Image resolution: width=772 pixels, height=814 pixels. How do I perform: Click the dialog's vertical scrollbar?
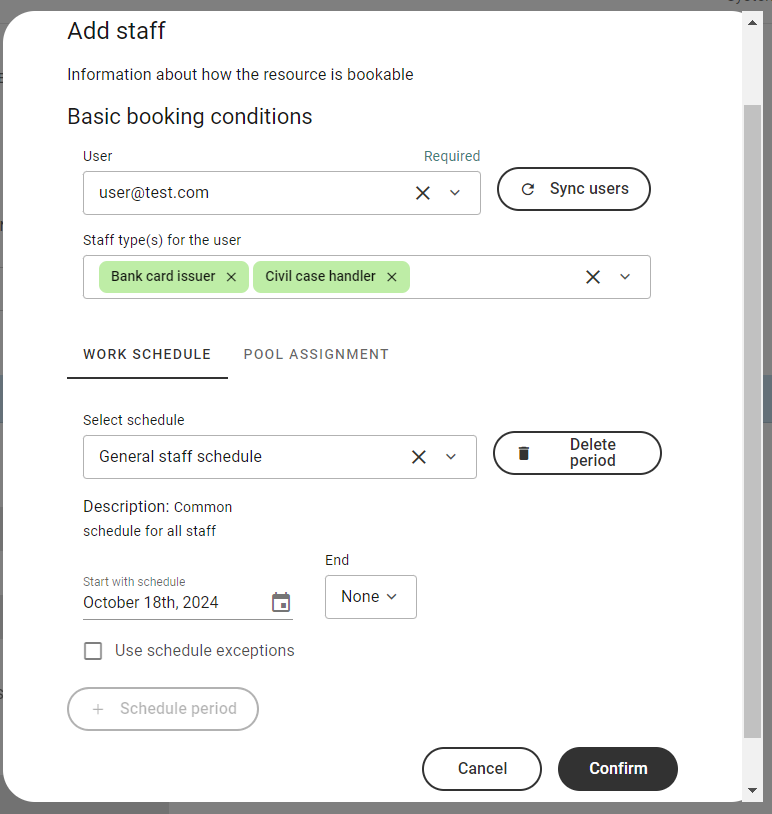pyautogui.click(x=753, y=400)
